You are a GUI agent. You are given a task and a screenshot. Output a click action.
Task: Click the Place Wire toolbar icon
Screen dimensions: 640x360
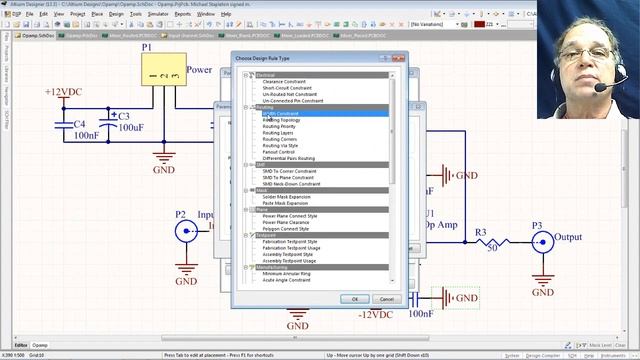[x=263, y=24]
